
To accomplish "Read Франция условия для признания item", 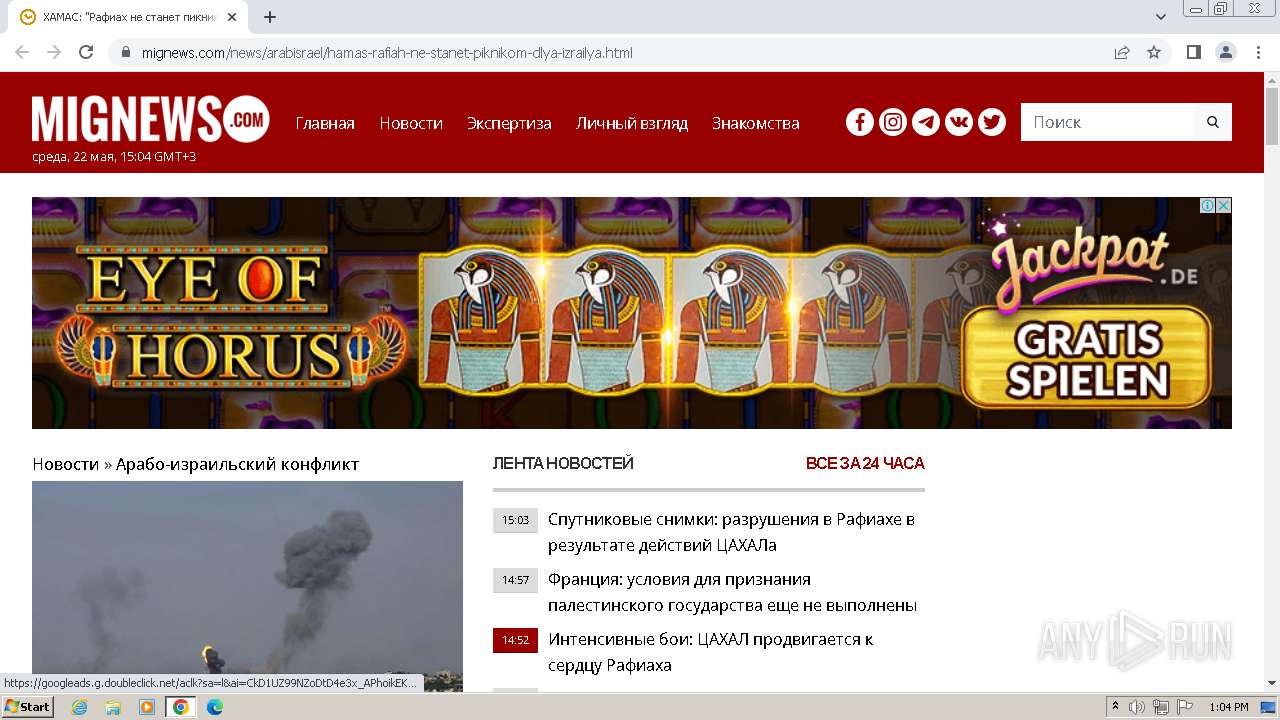I will 732,592.
